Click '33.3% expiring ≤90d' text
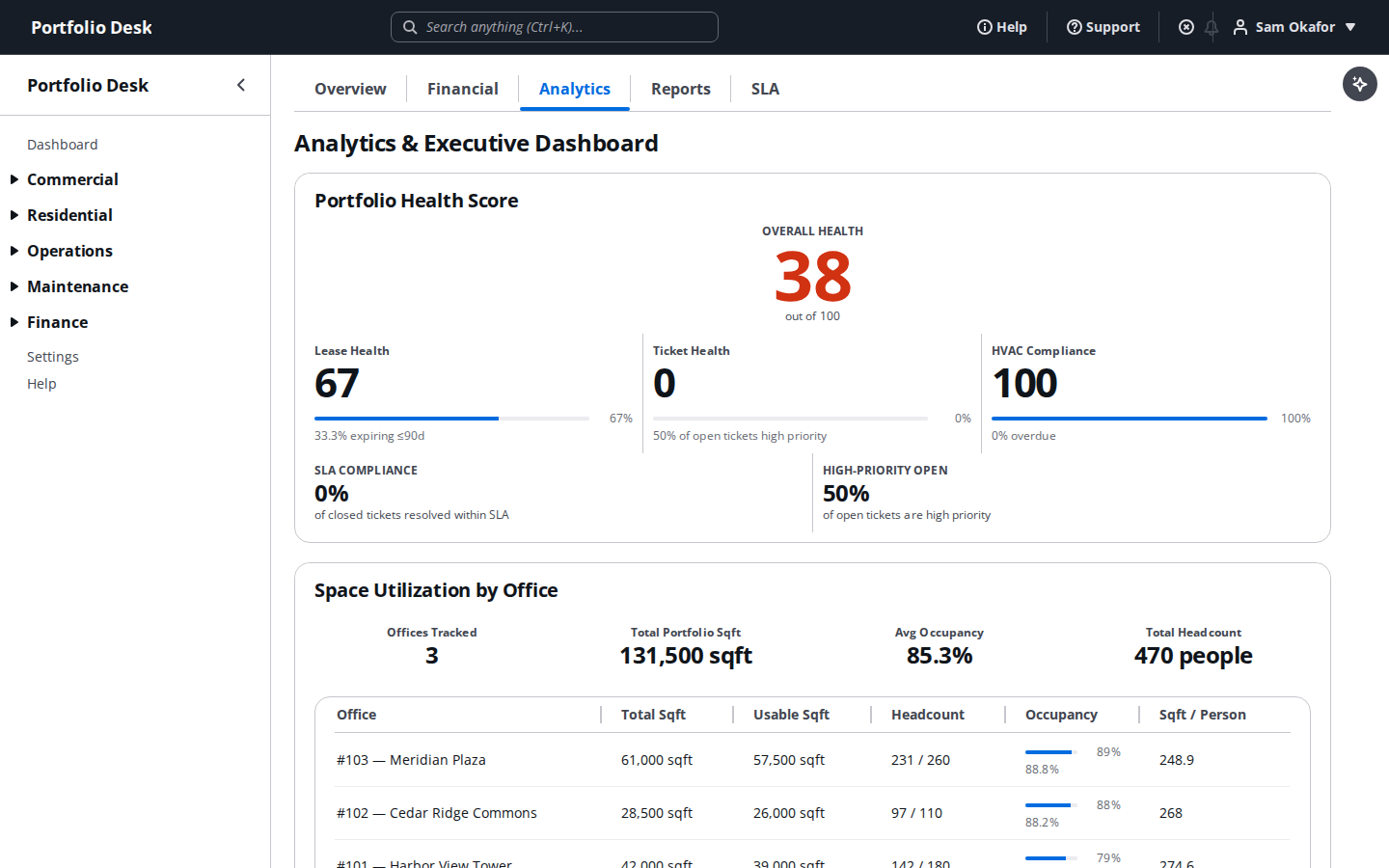Viewport: 1389px width, 868px height. point(369,436)
